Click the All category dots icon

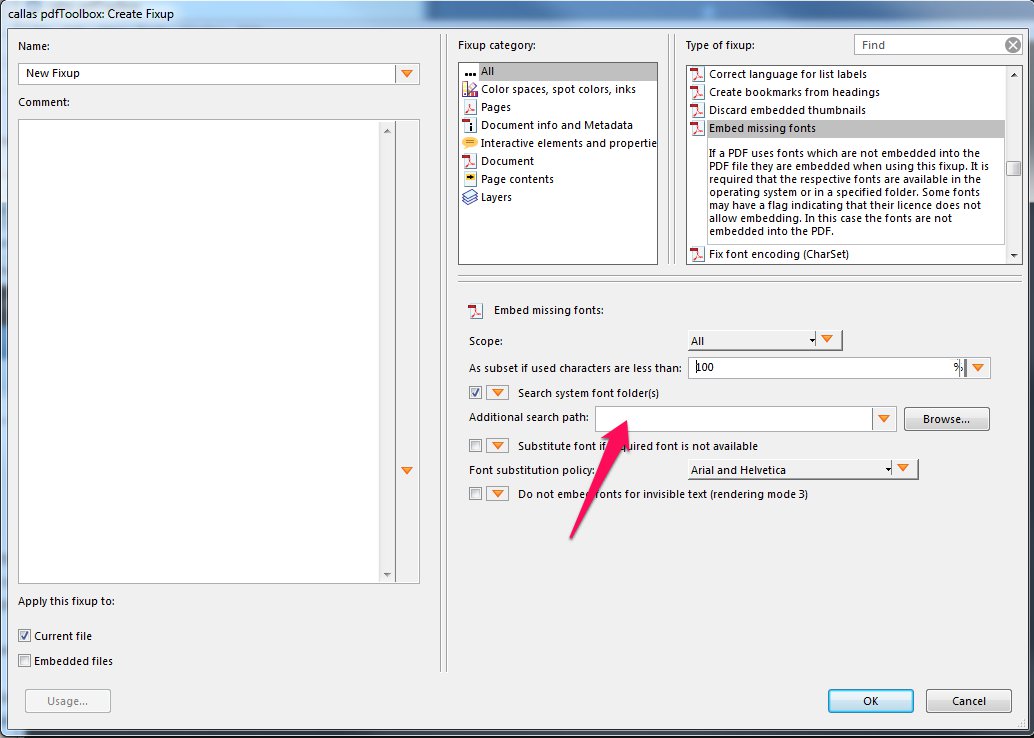tap(470, 72)
